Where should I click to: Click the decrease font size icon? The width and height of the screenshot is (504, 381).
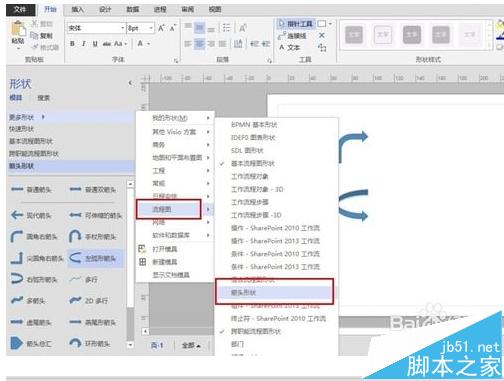click(x=172, y=28)
